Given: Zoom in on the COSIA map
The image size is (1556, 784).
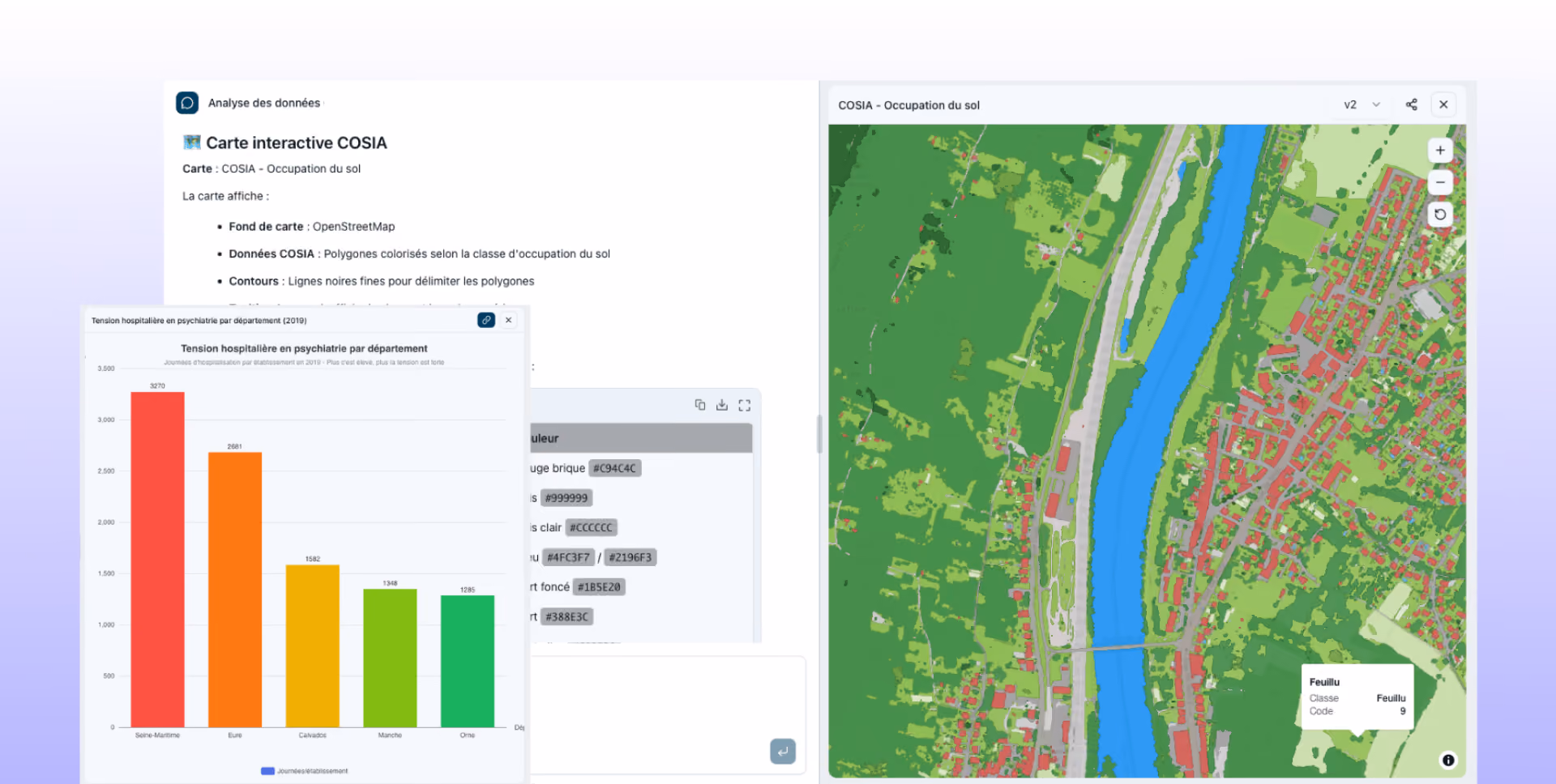Looking at the screenshot, I should (1440, 151).
